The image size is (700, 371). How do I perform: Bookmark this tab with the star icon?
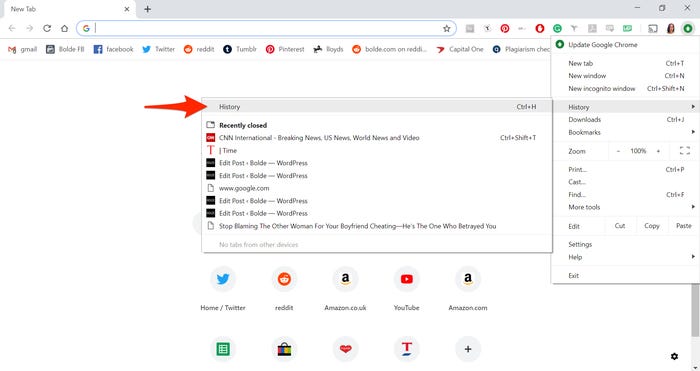click(446, 29)
